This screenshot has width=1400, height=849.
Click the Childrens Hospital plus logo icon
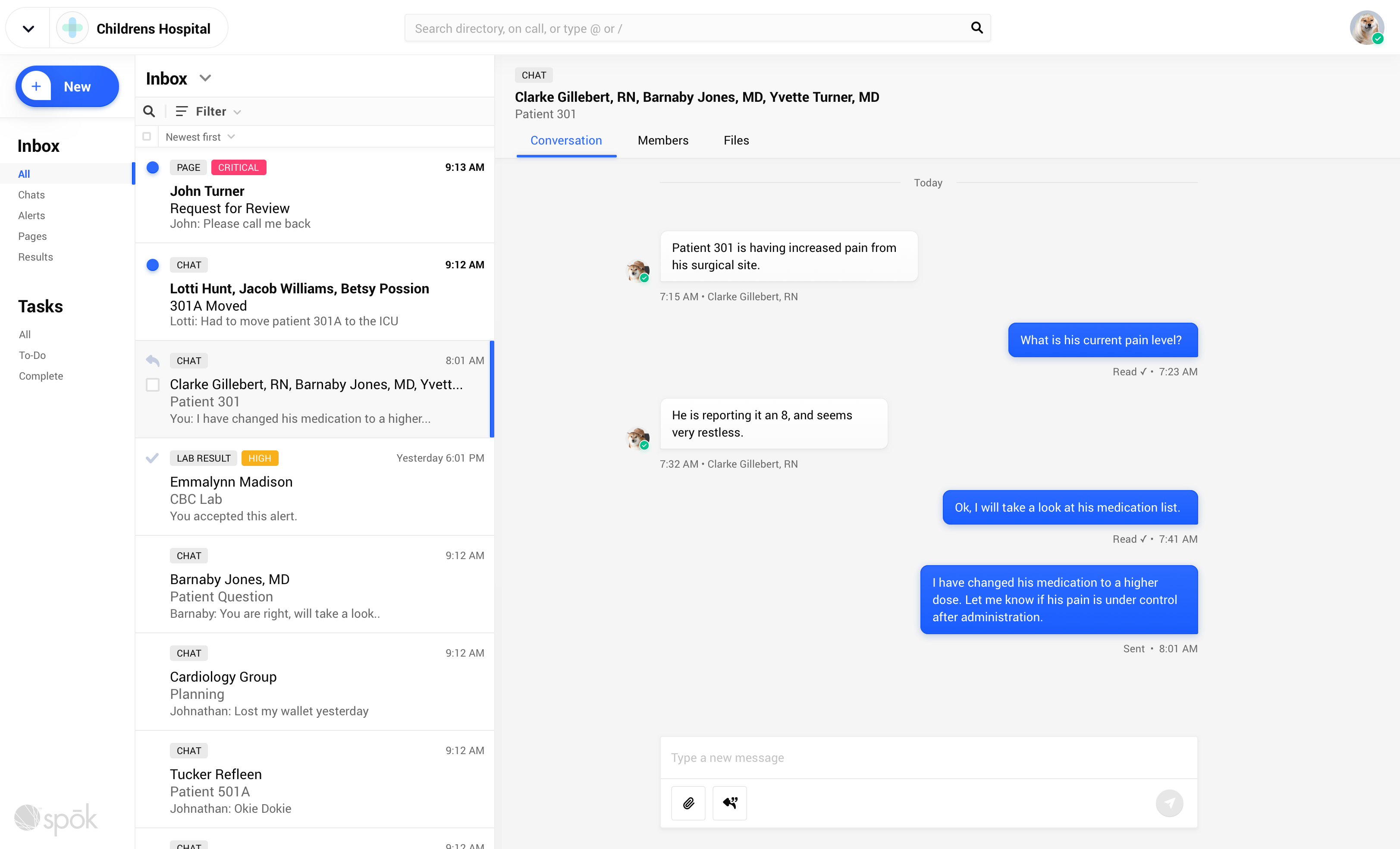(x=73, y=28)
